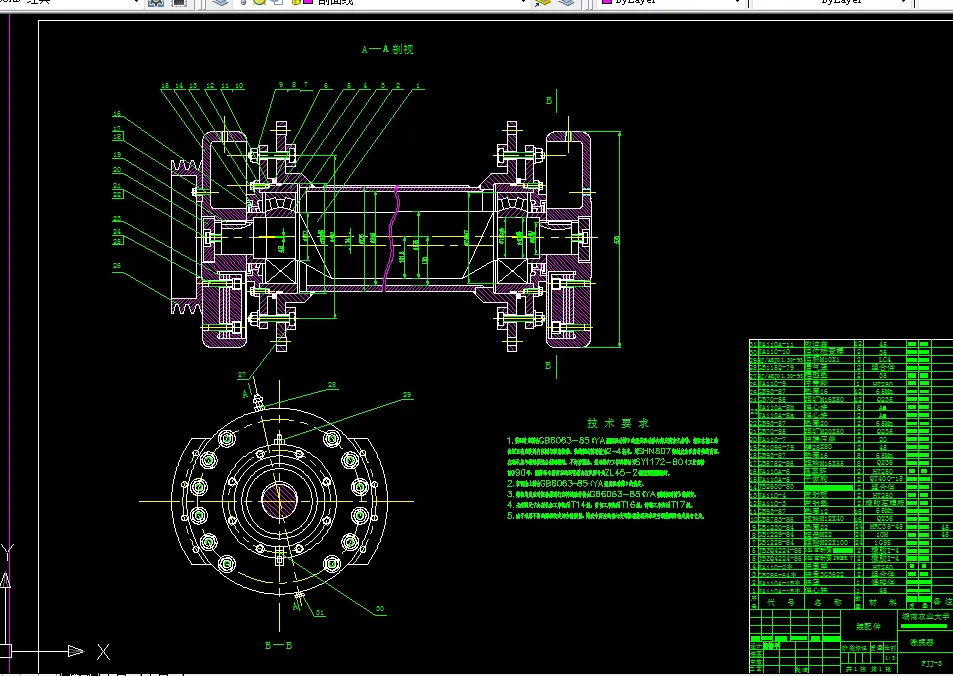
Task: Select the M12X40 bolt name cell
Action: [x=830, y=519]
